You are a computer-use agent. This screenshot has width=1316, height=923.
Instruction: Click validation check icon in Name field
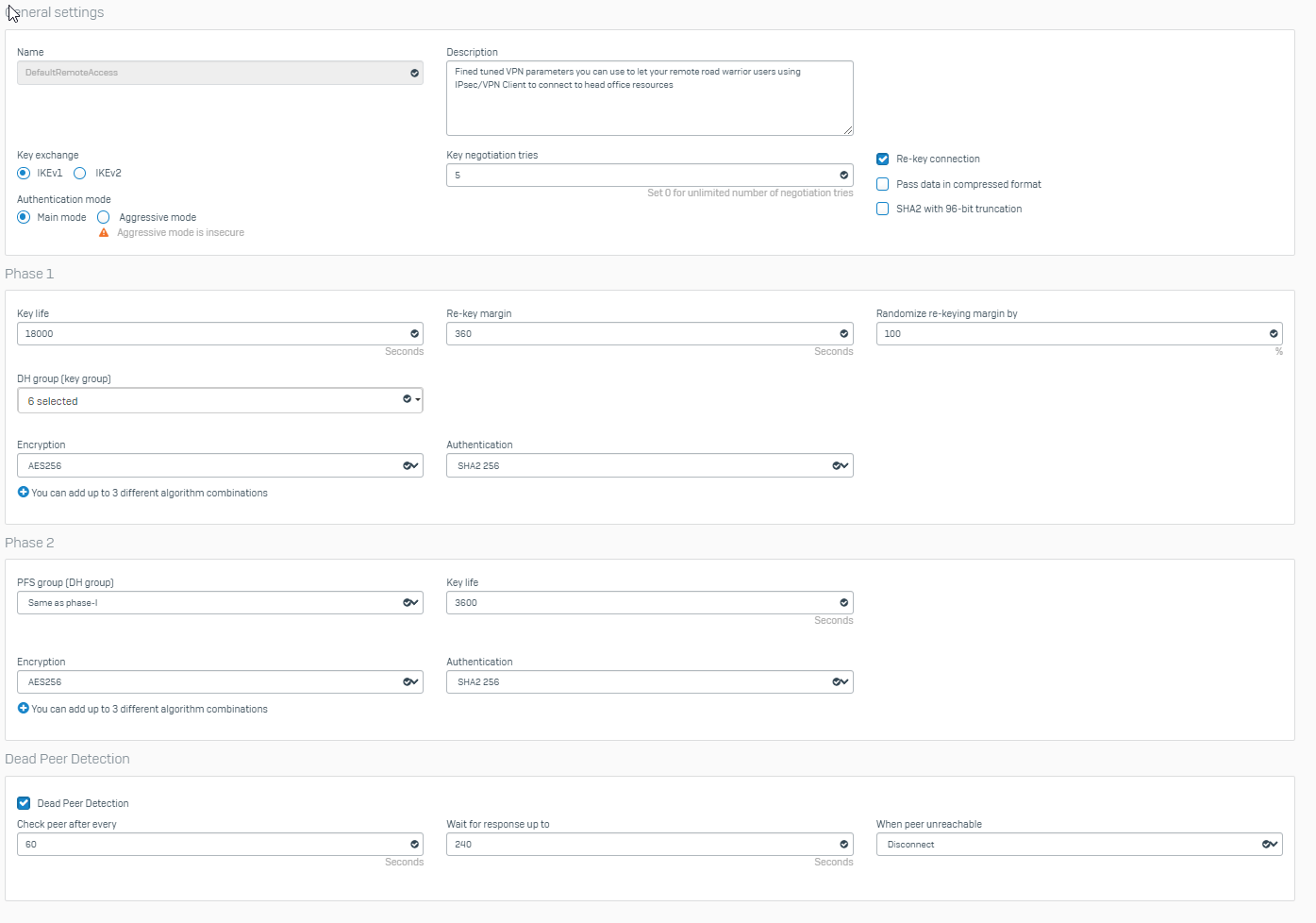414,74
